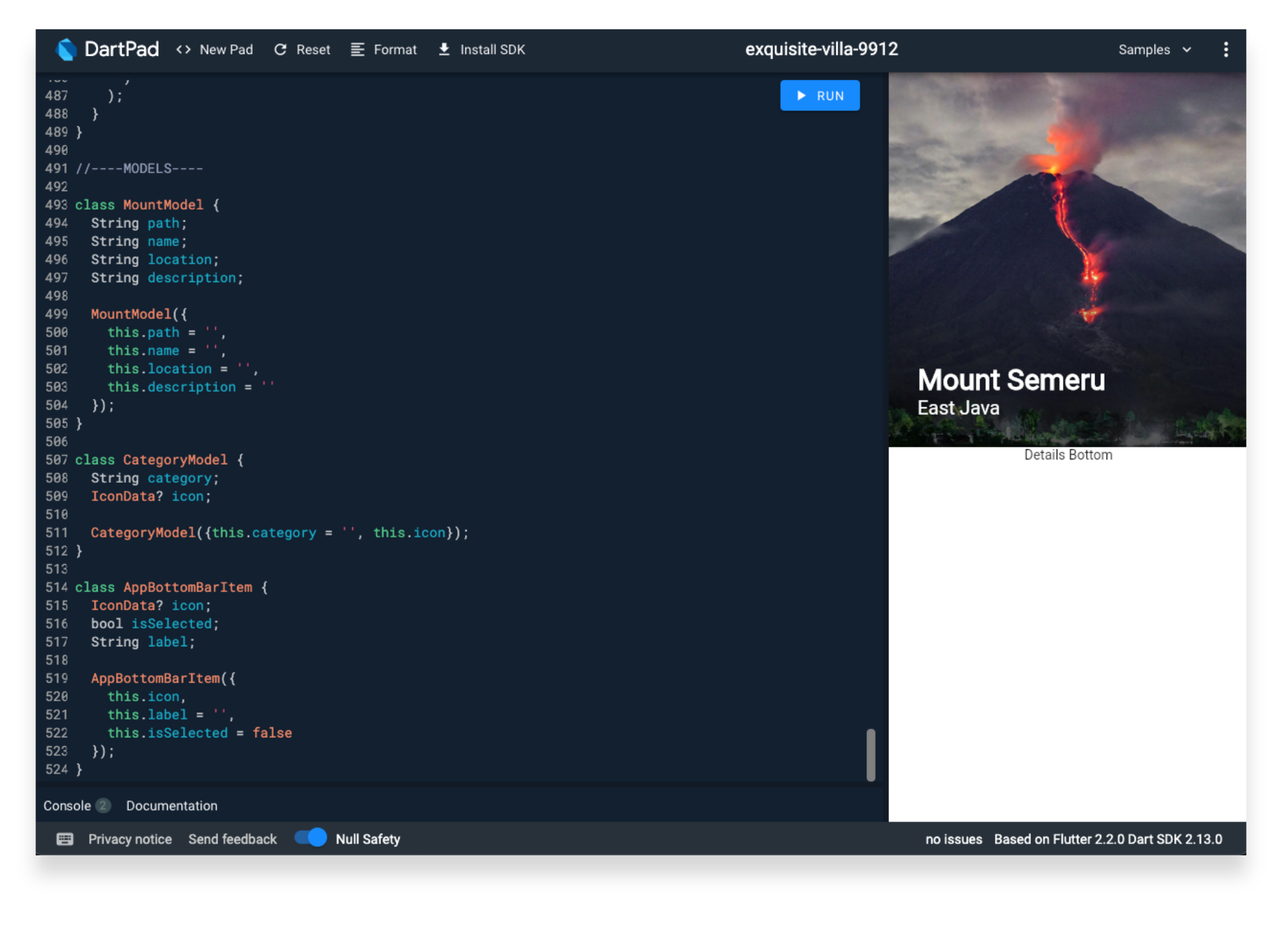Click 'String description;' on line 497
This screenshot has height=926, width=1288.
point(167,278)
